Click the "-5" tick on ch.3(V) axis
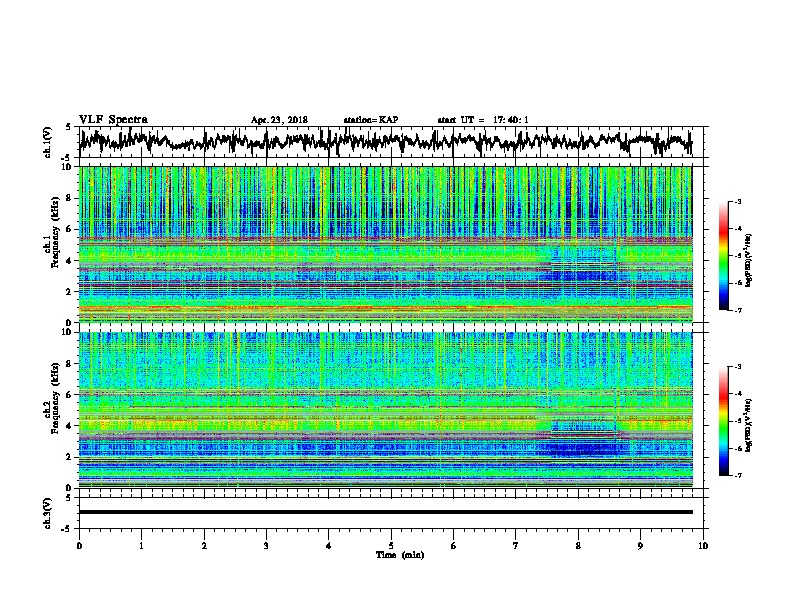The image size is (792, 612). coord(67,529)
